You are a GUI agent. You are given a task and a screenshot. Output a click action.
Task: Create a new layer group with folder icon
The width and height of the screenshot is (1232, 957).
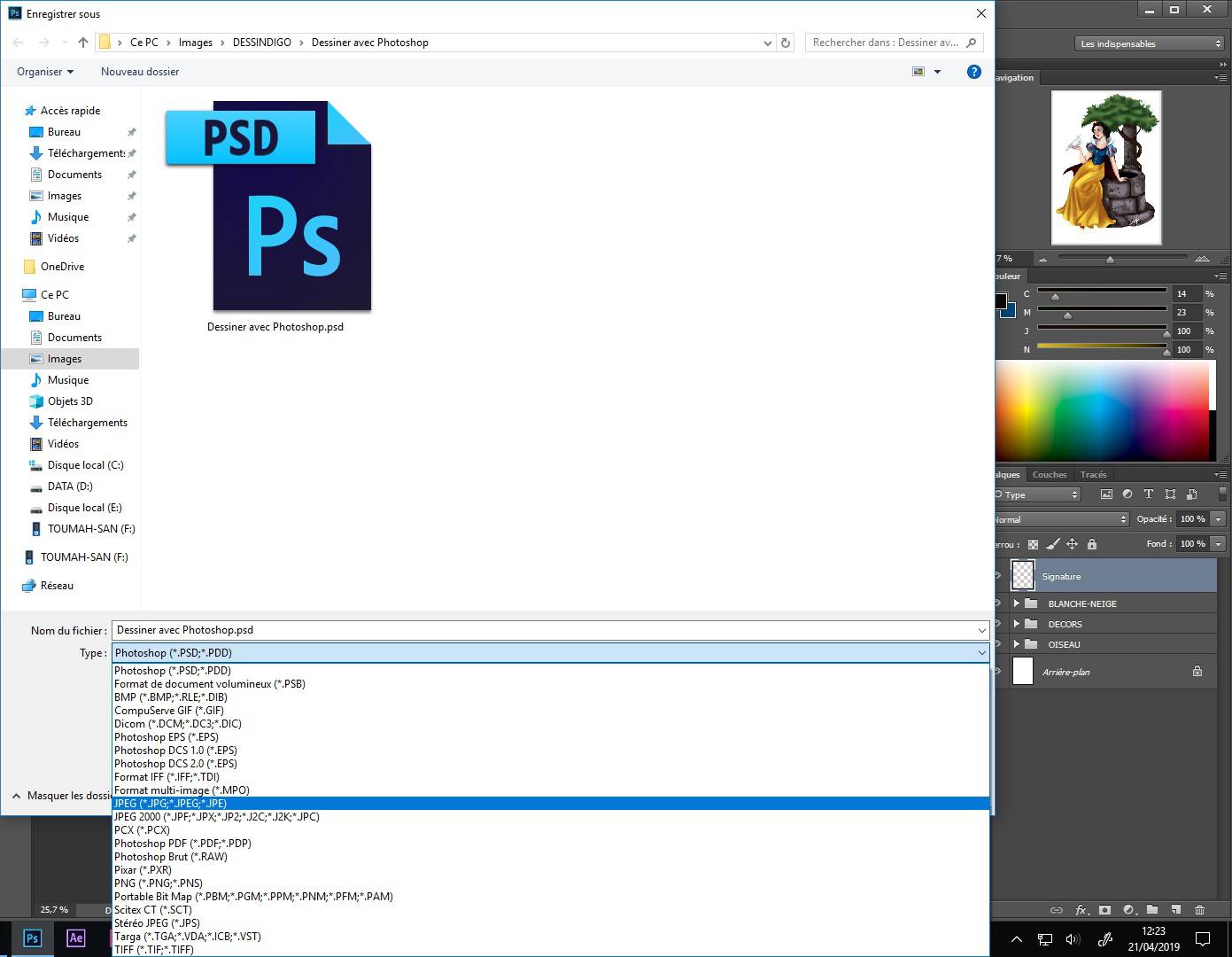(x=1151, y=910)
